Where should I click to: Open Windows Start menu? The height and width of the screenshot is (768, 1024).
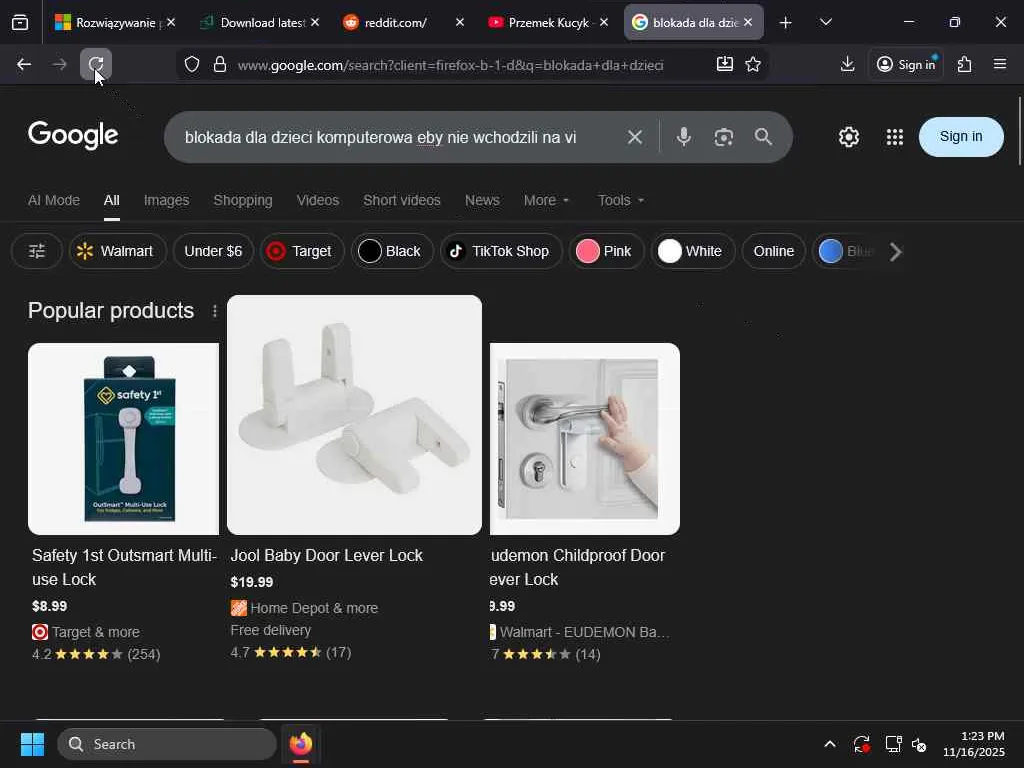click(x=32, y=744)
